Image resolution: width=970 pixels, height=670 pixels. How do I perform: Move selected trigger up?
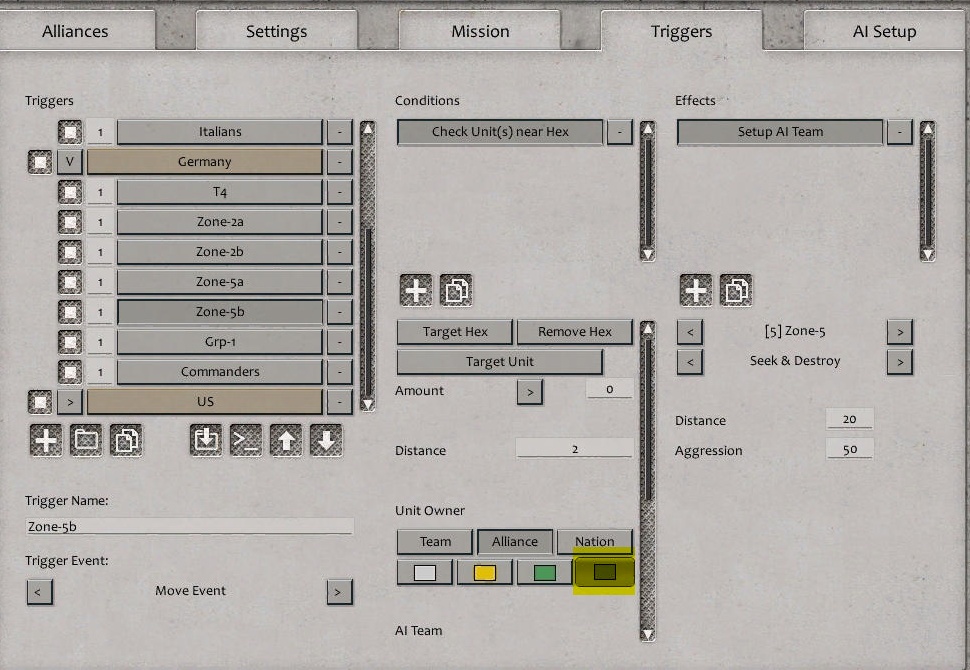pos(286,440)
